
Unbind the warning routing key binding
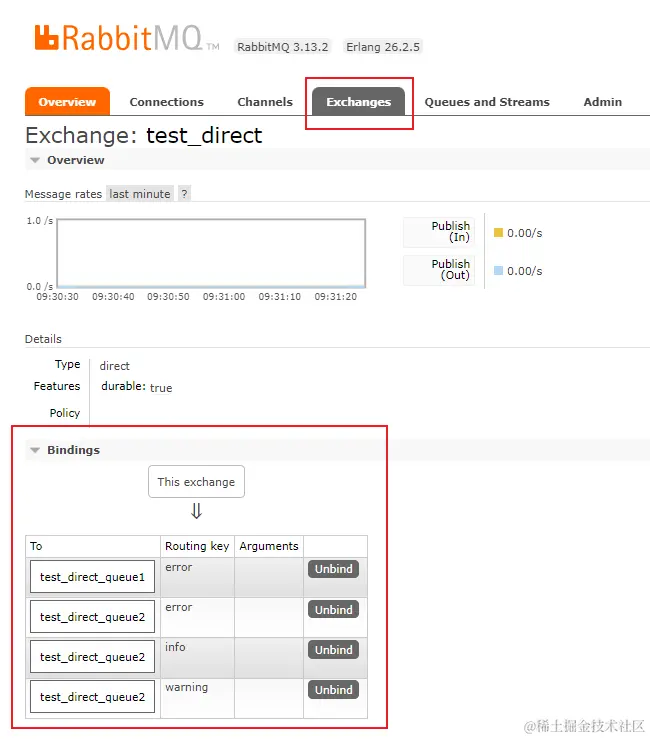pos(334,690)
